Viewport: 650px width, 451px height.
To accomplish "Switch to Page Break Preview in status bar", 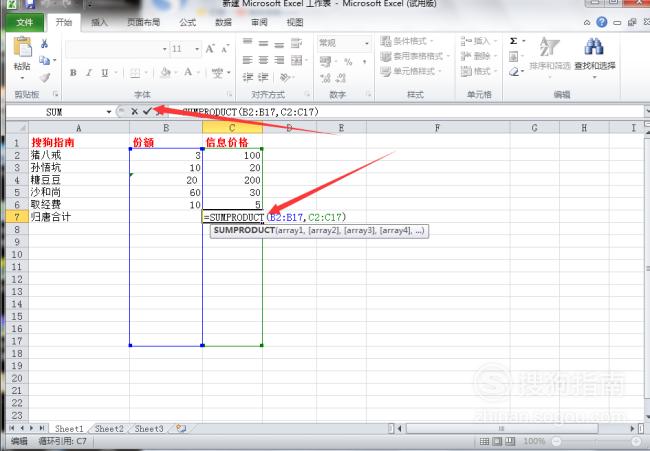I will pos(510,441).
